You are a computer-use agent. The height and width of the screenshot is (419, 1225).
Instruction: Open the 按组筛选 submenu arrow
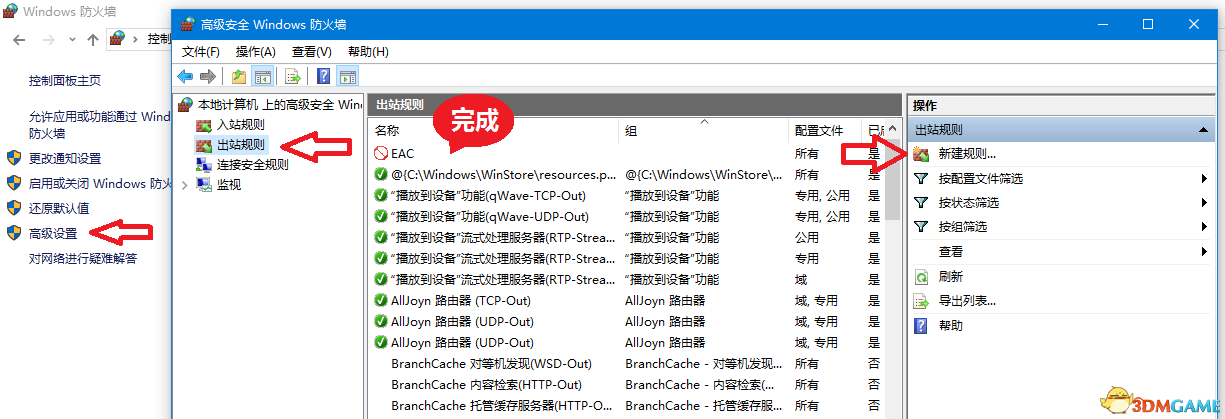click(x=1205, y=227)
